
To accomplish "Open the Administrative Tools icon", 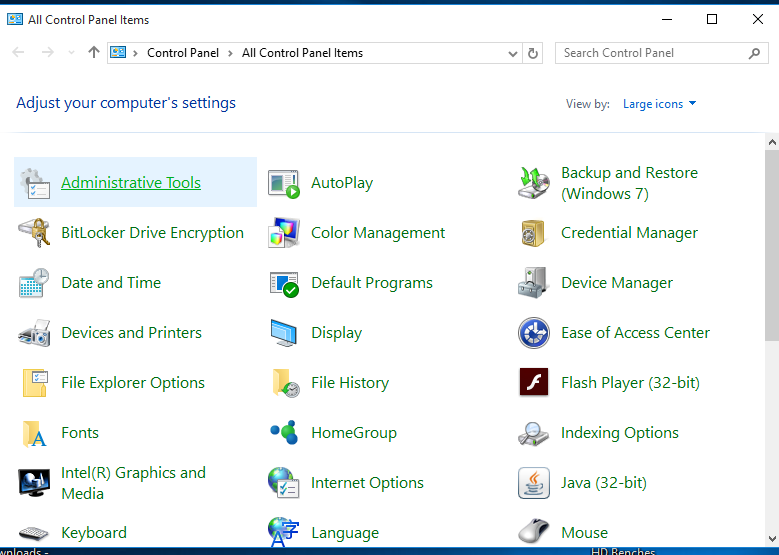I will [x=35, y=183].
